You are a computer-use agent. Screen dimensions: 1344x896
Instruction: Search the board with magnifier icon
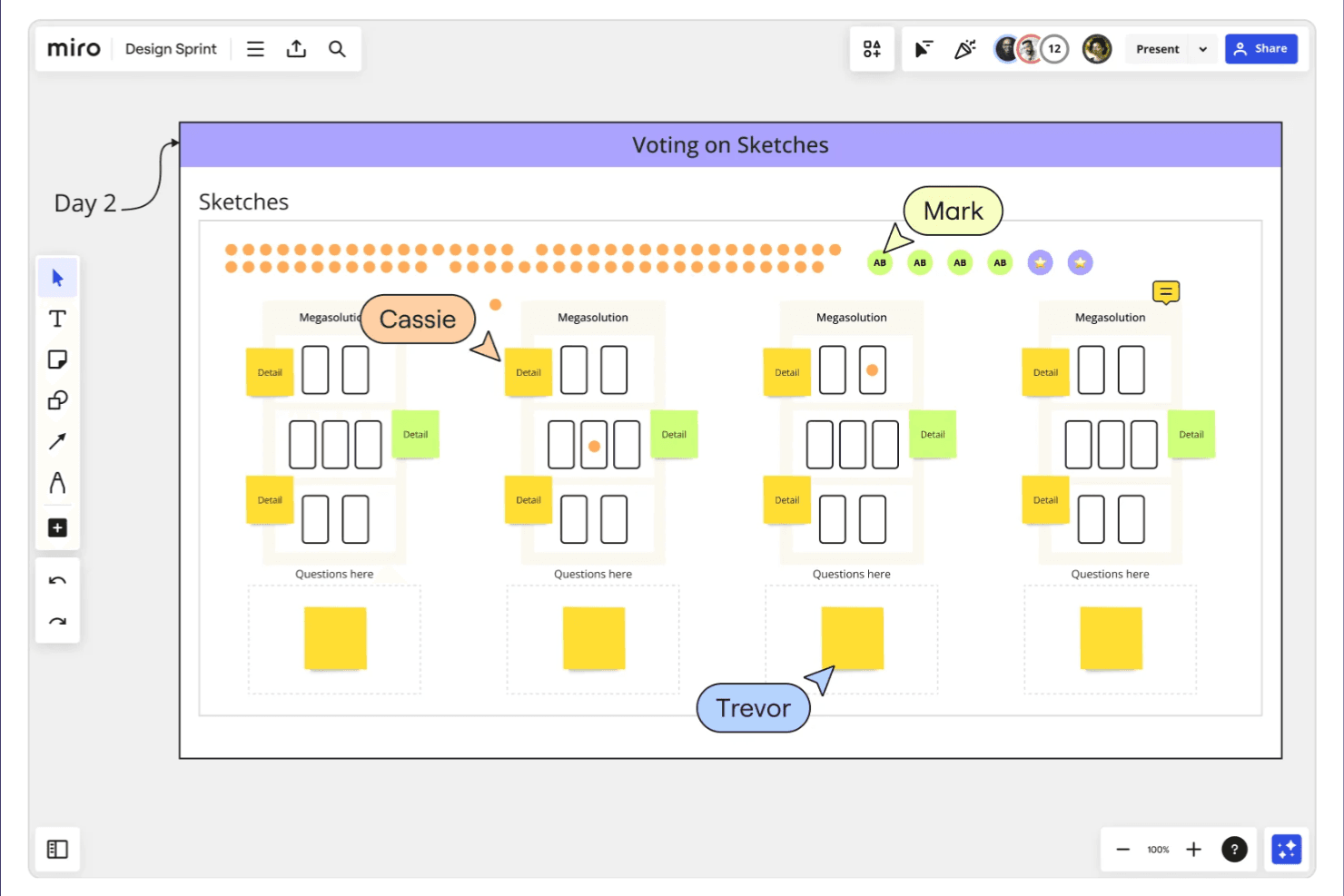(337, 49)
